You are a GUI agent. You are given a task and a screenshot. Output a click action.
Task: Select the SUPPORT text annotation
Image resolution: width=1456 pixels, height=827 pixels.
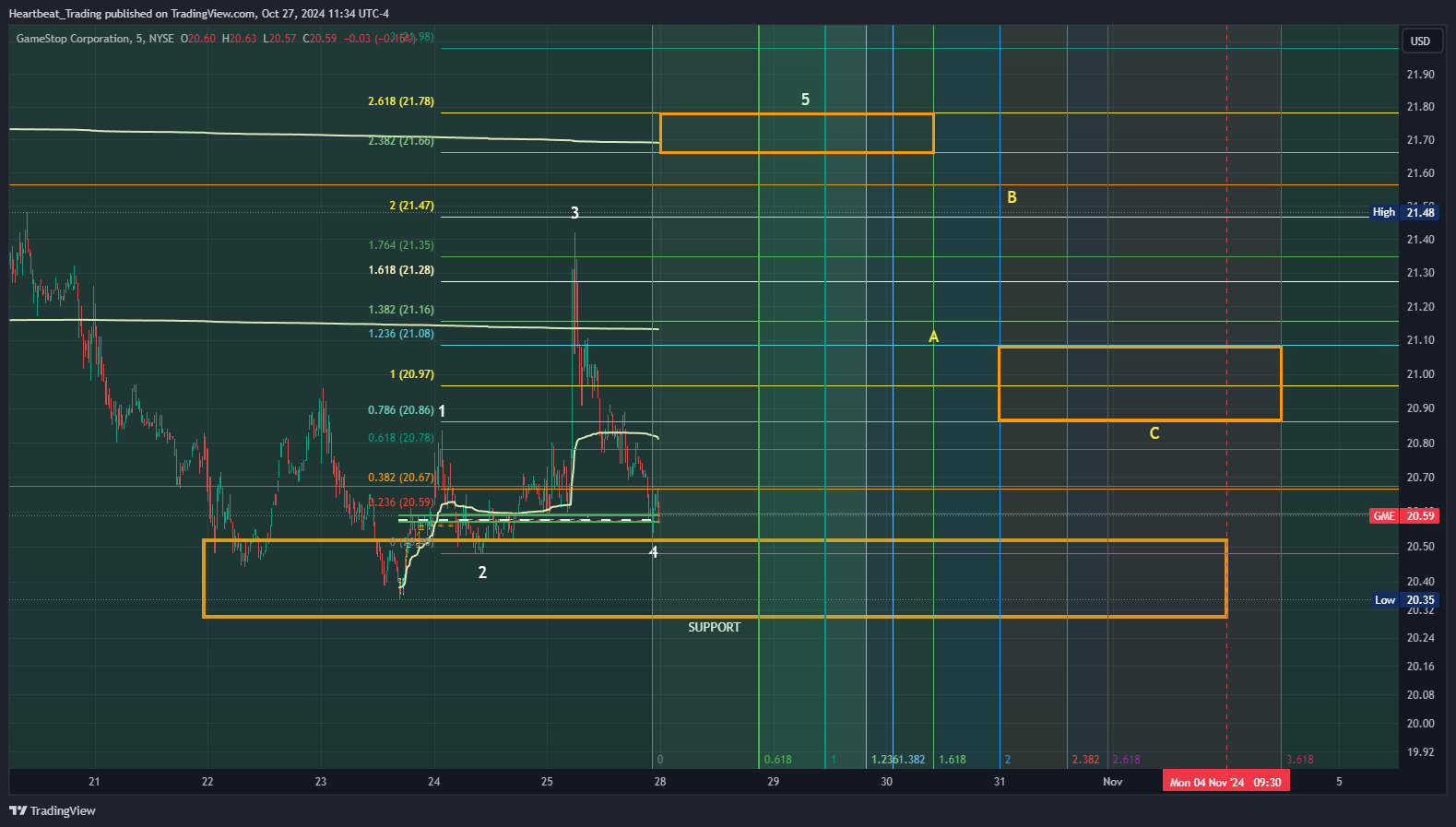pos(714,627)
